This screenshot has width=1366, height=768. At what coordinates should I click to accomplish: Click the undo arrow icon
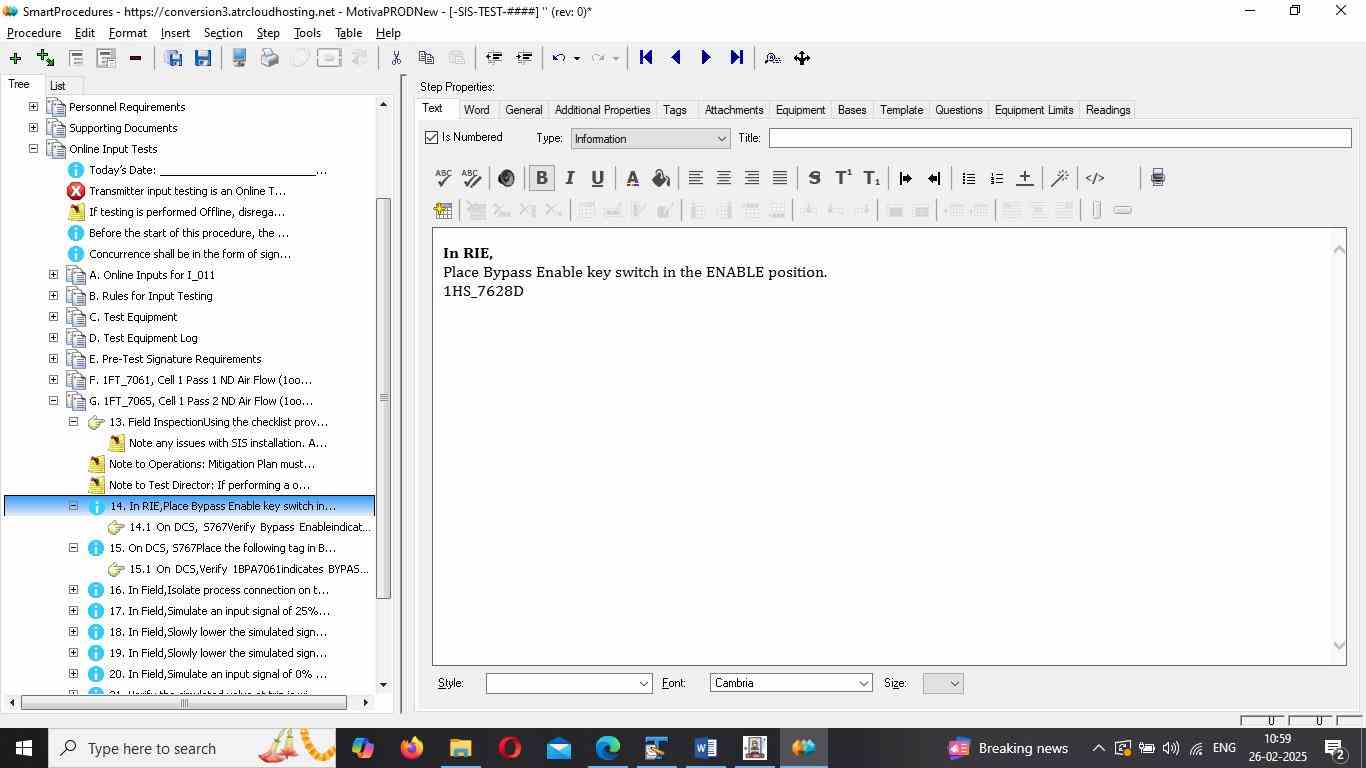tap(559, 58)
